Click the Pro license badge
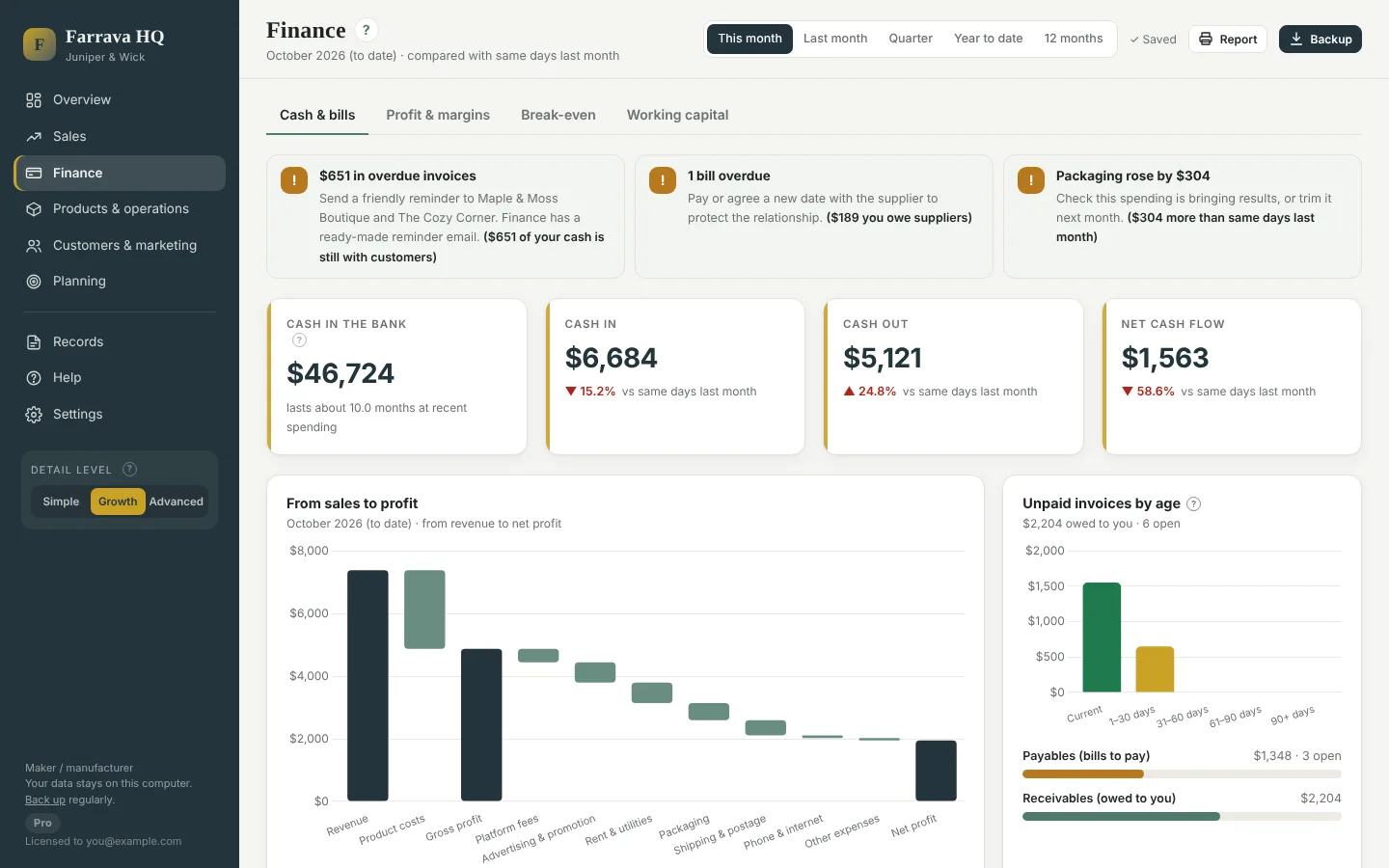This screenshot has height=868, width=1389. [42, 823]
